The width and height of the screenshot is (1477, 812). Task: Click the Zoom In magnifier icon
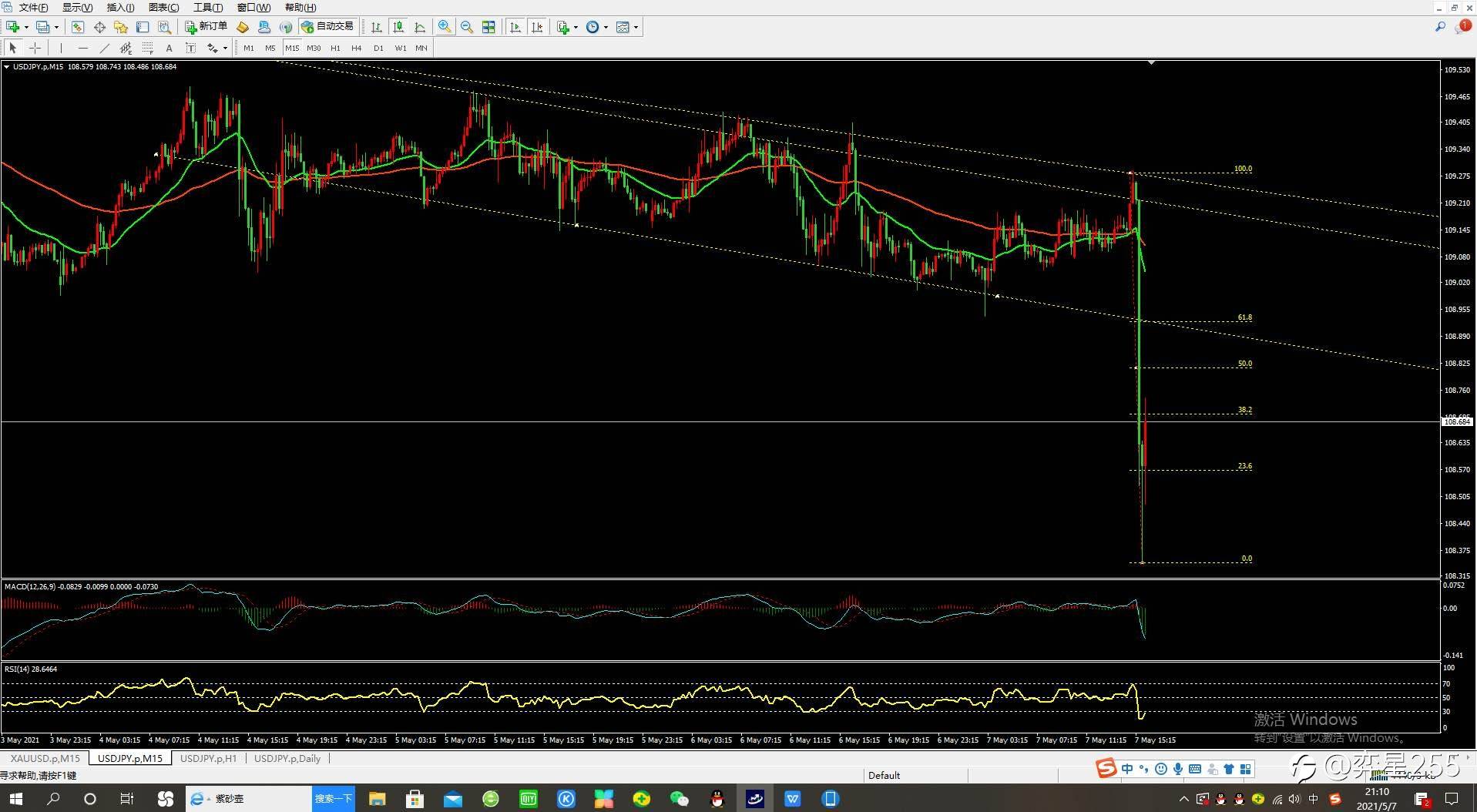(445, 27)
